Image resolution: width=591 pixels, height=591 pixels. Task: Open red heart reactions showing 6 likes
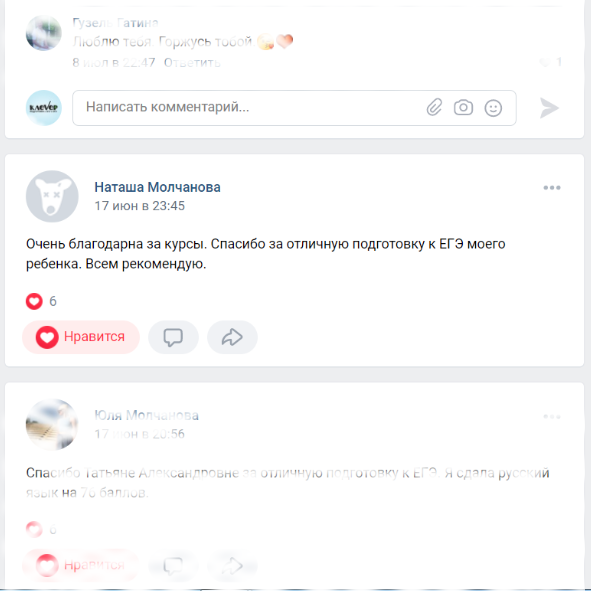(41, 301)
